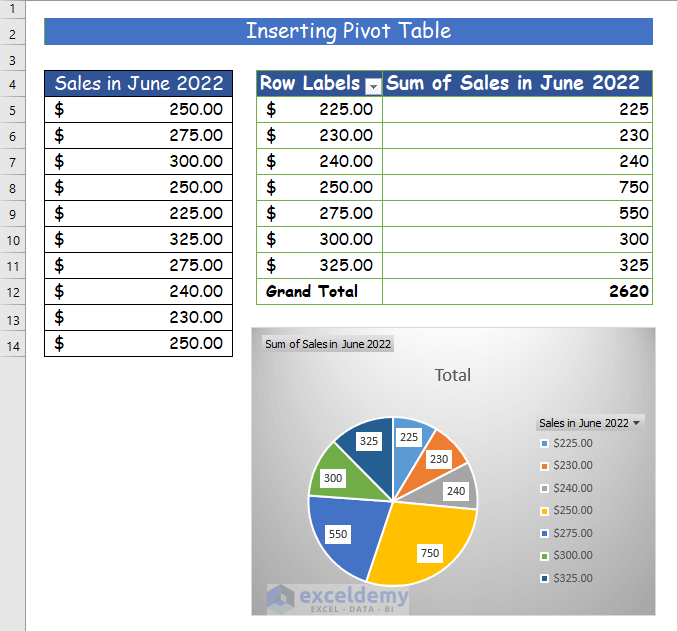The height and width of the screenshot is (631, 677).
Task: Select the 230.00 cell in row 13
Action: tap(139, 318)
